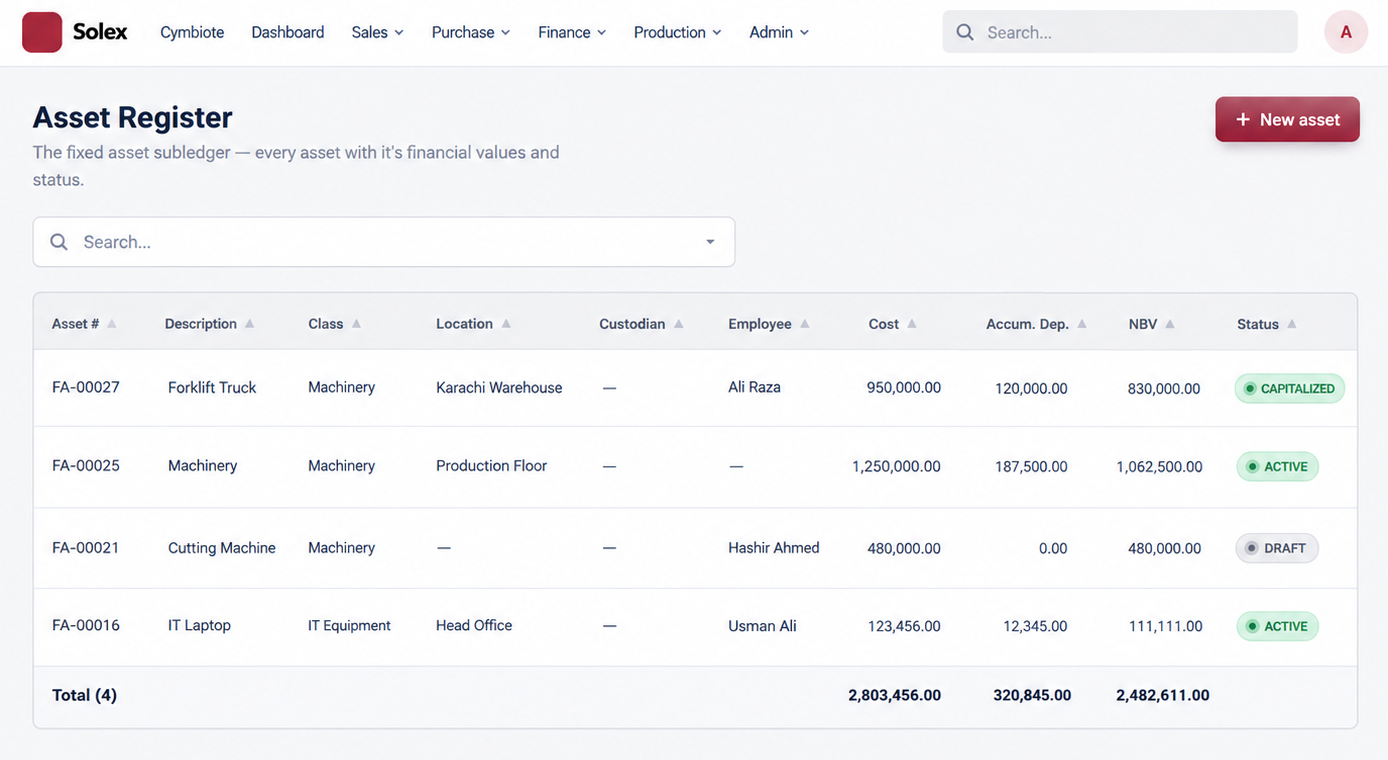The image size is (1388, 760).
Task: Open asset FA-00027
Action: pos(86,387)
